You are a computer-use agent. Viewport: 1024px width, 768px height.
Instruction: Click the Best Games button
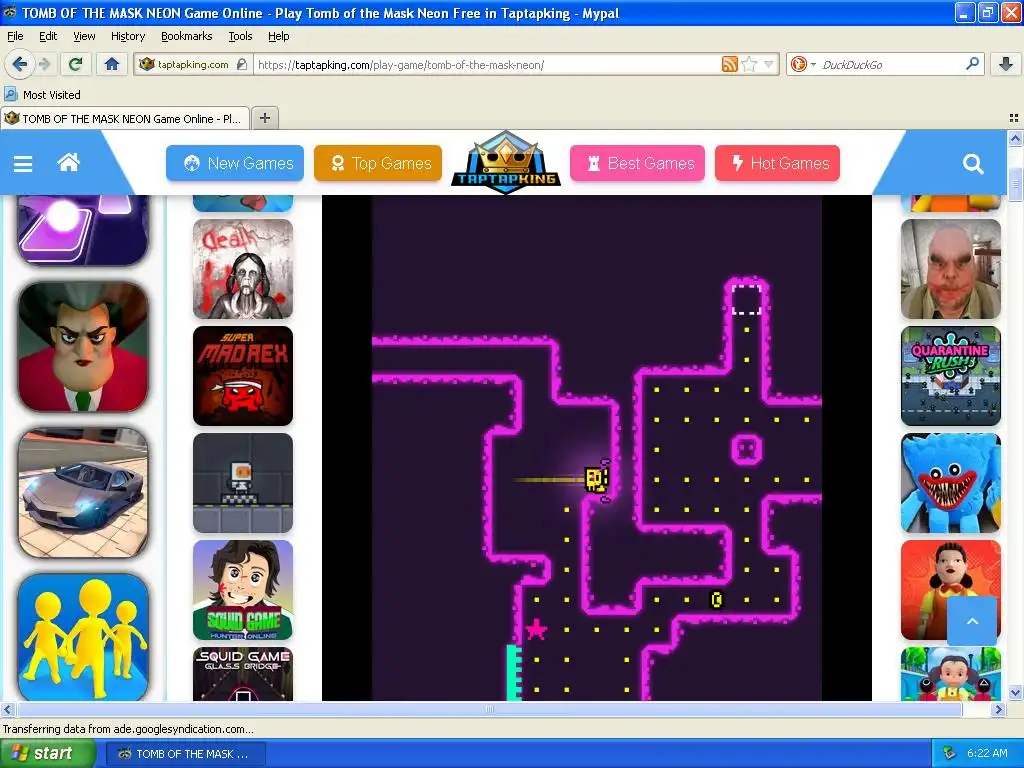coord(637,163)
